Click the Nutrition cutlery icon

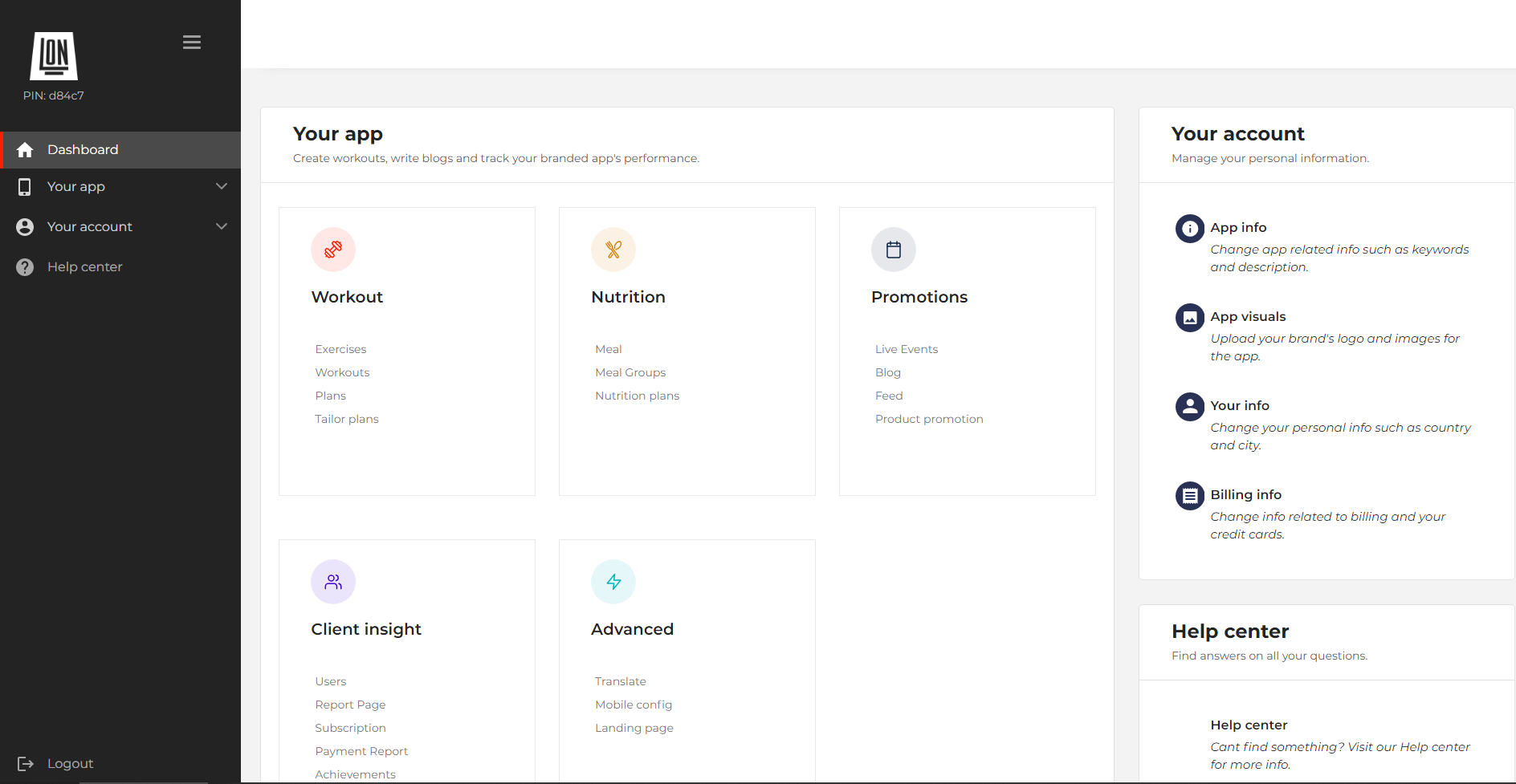click(613, 250)
